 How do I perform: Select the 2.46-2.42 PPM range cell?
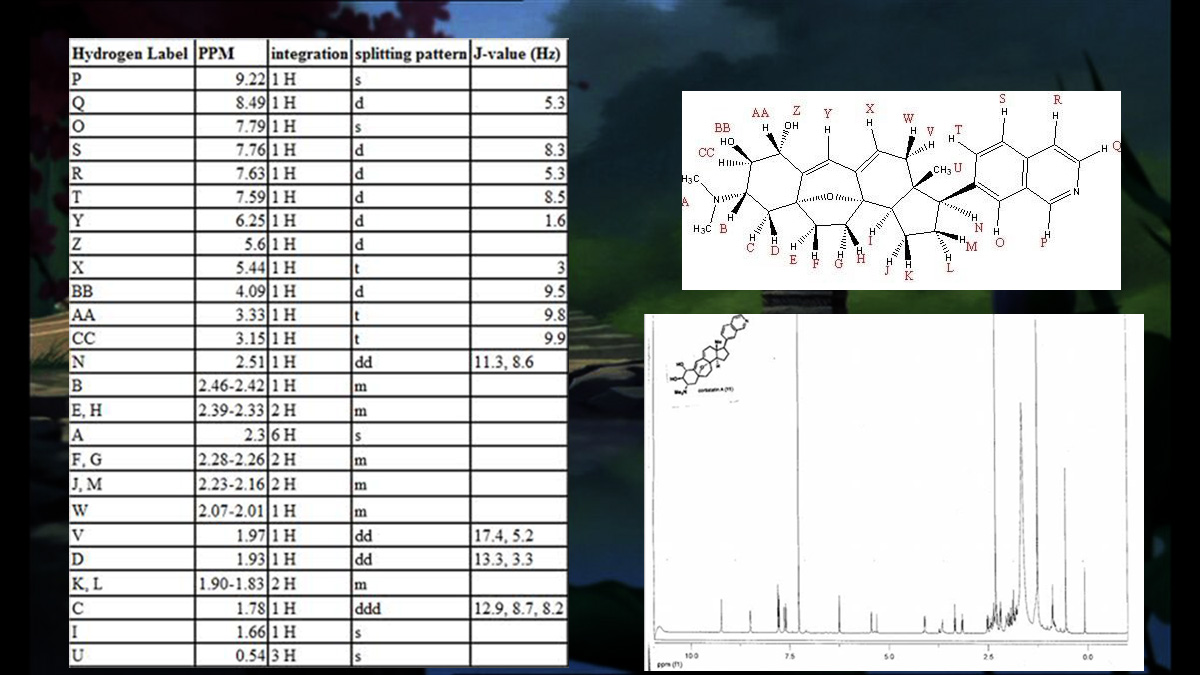231,388
